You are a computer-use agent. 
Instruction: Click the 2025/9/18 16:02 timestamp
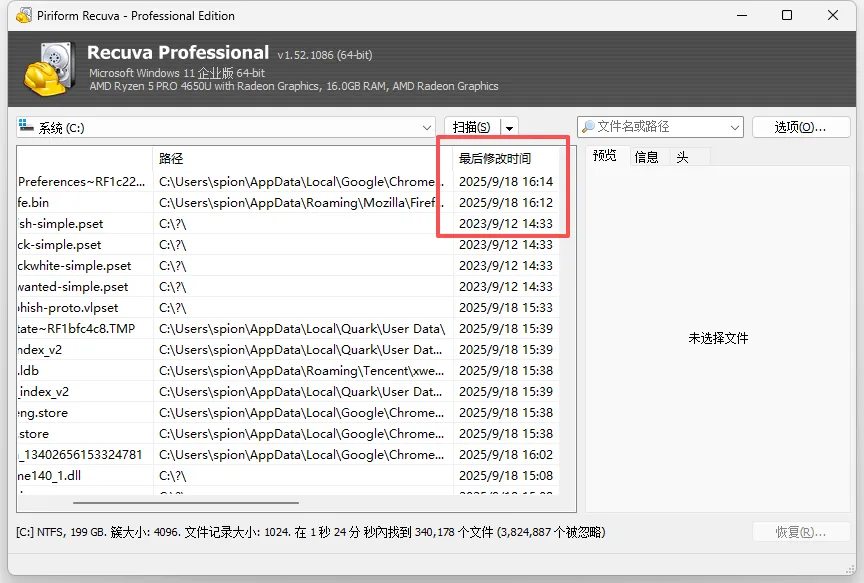506,455
